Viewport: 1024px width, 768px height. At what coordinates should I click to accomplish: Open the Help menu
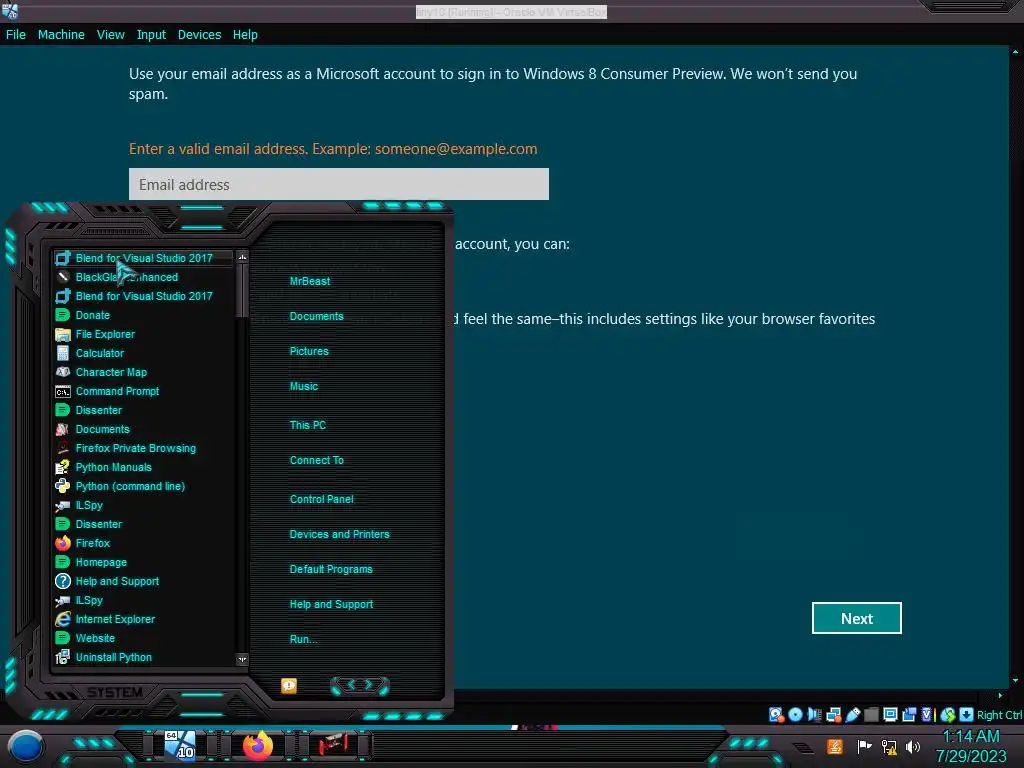point(245,35)
